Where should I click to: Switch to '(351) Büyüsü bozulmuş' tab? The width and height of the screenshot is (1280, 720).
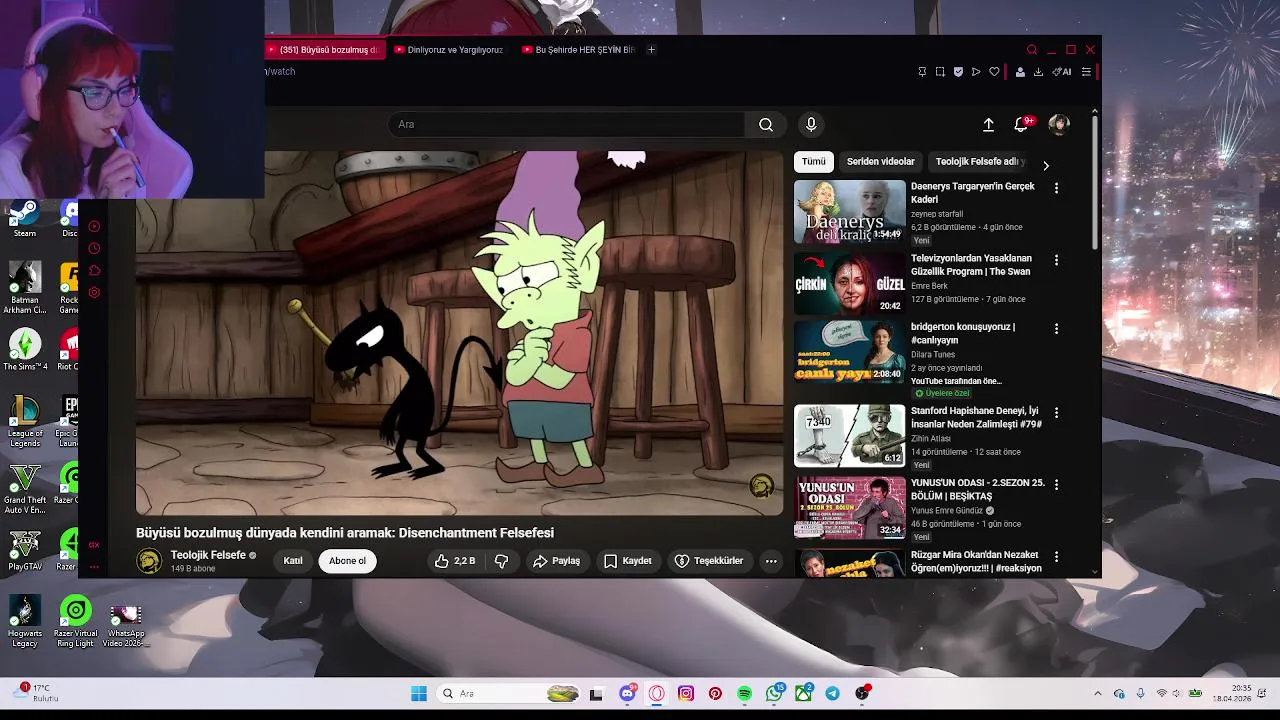pos(323,50)
